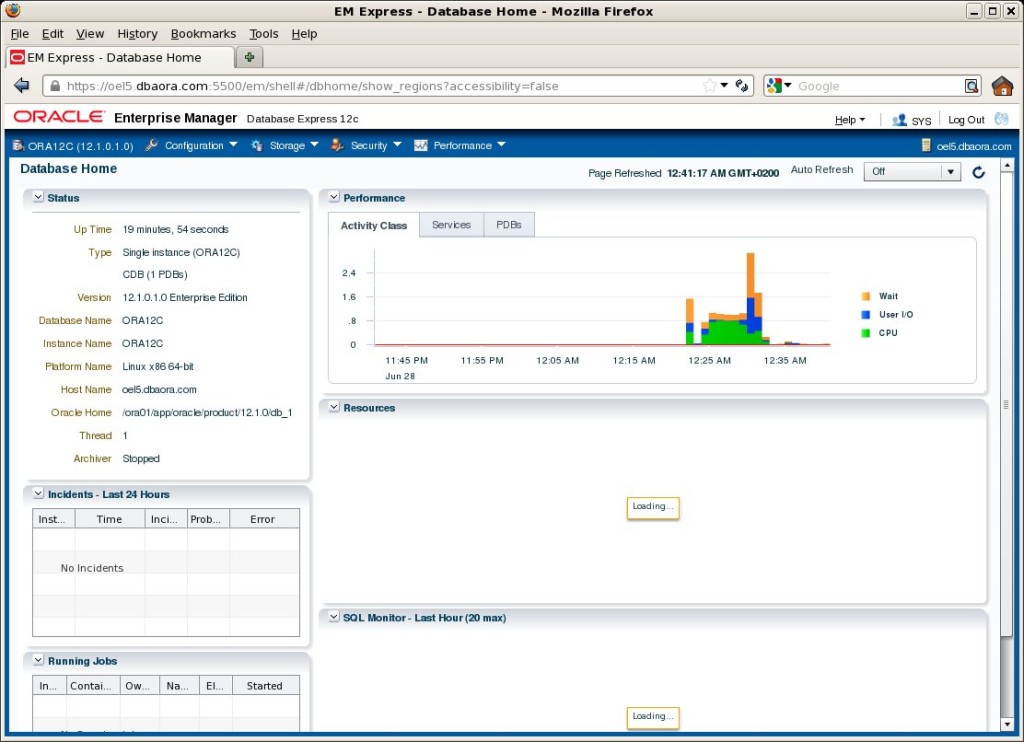Click the Time column header in Incidents

109,519
